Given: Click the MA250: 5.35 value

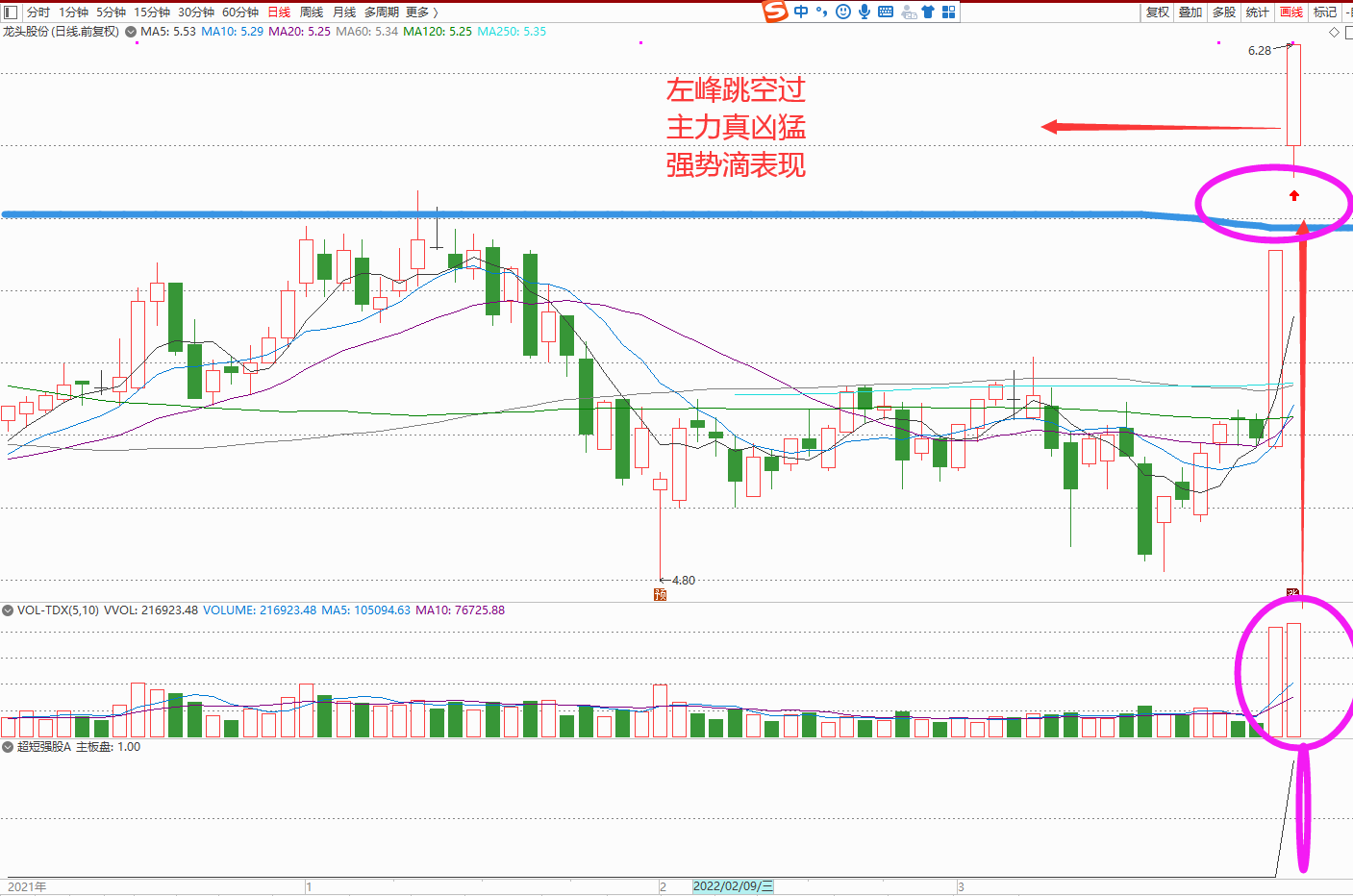Looking at the screenshot, I should tap(512, 32).
